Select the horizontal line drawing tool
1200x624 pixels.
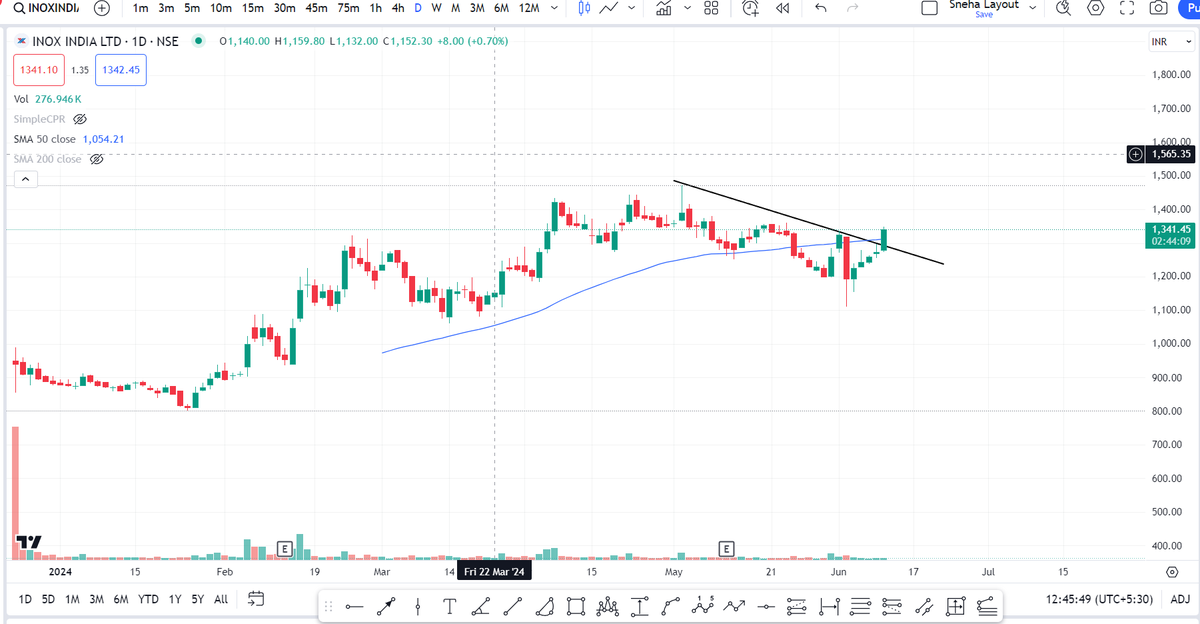tap(353, 606)
